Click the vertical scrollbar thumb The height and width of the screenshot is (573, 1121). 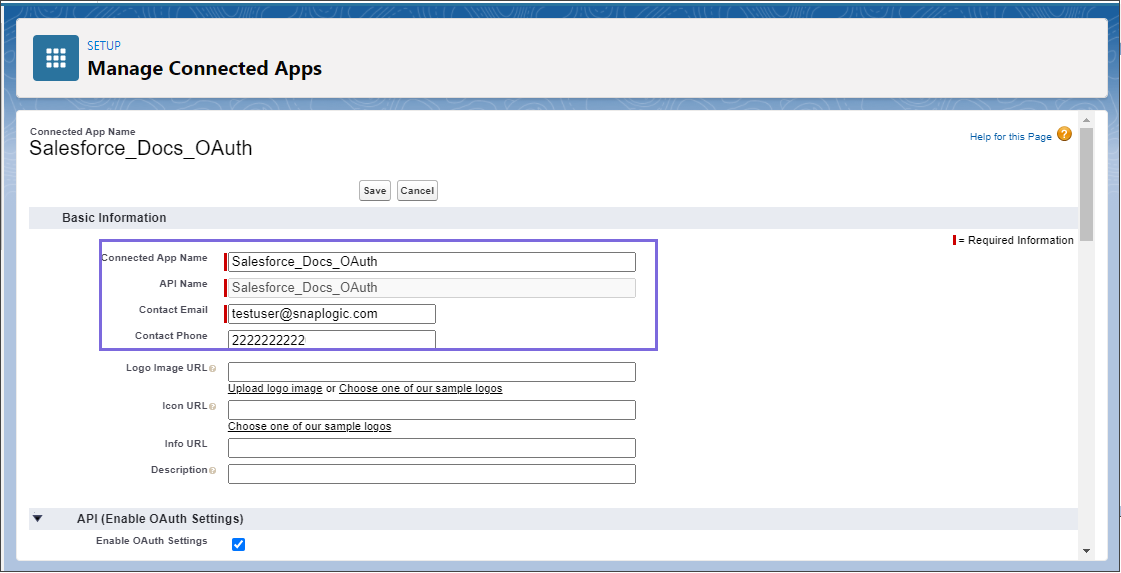(x=1086, y=185)
